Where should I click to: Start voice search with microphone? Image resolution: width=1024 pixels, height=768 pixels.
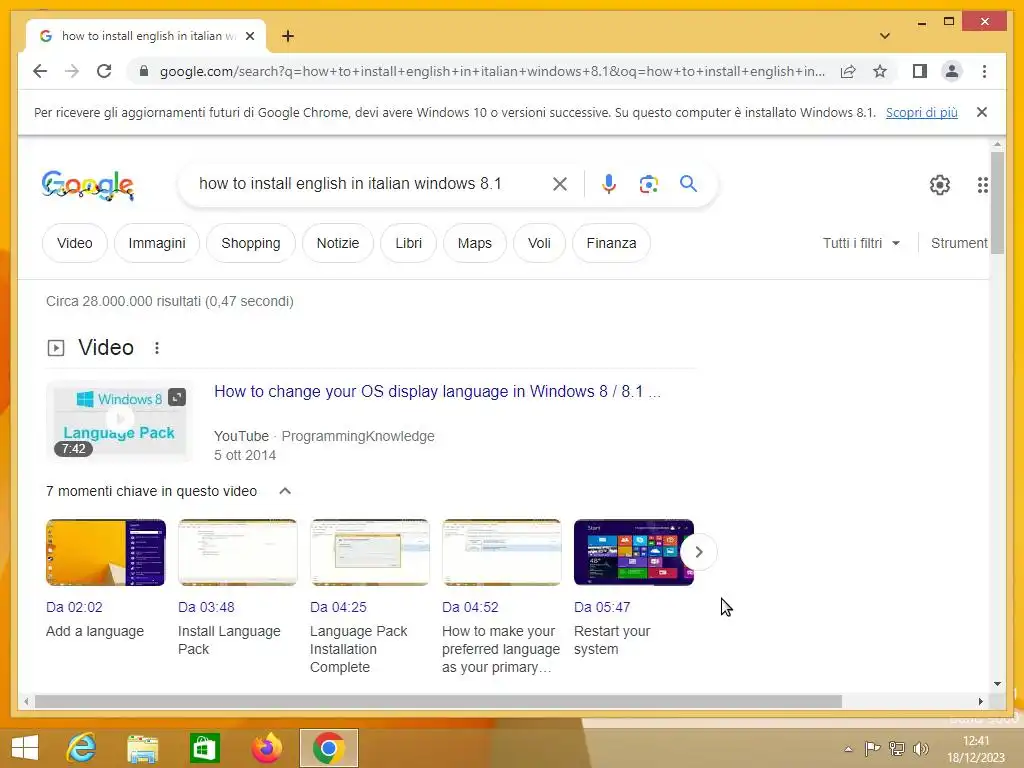click(x=609, y=184)
